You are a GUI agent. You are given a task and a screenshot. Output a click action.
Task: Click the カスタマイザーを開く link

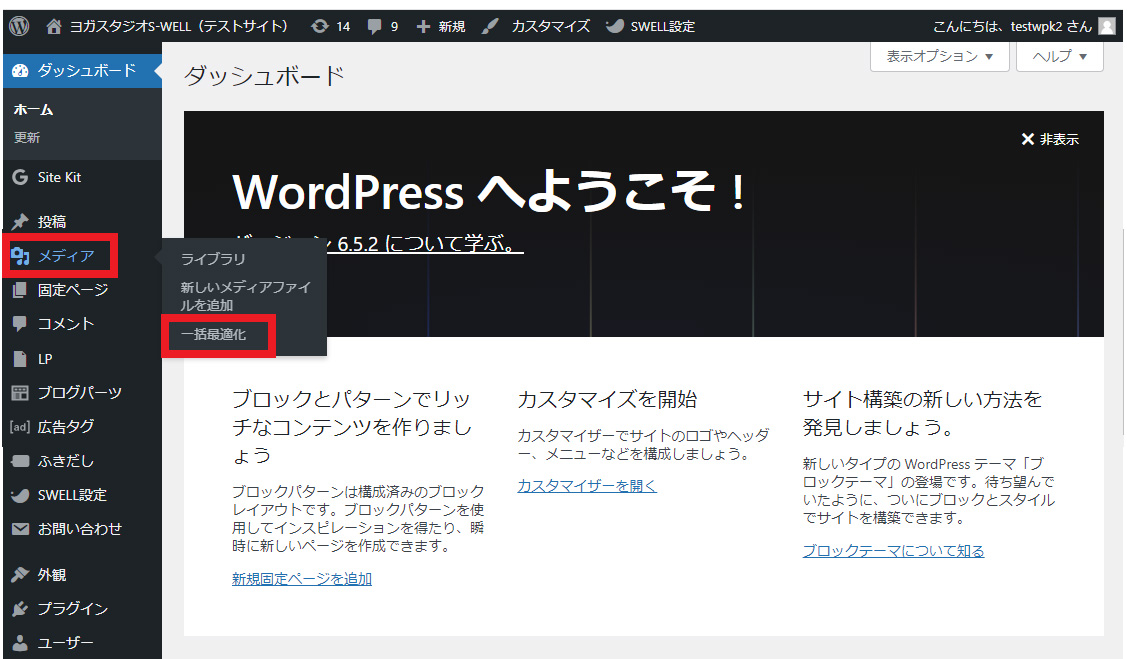[x=587, y=486]
